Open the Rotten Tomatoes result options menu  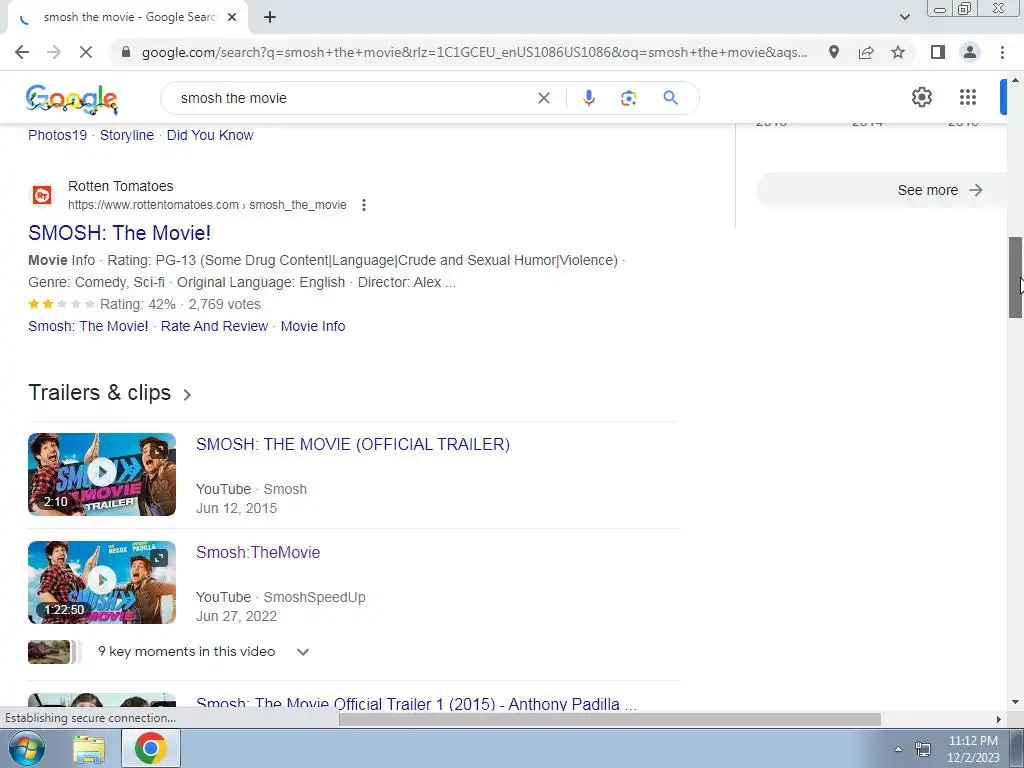tap(364, 205)
